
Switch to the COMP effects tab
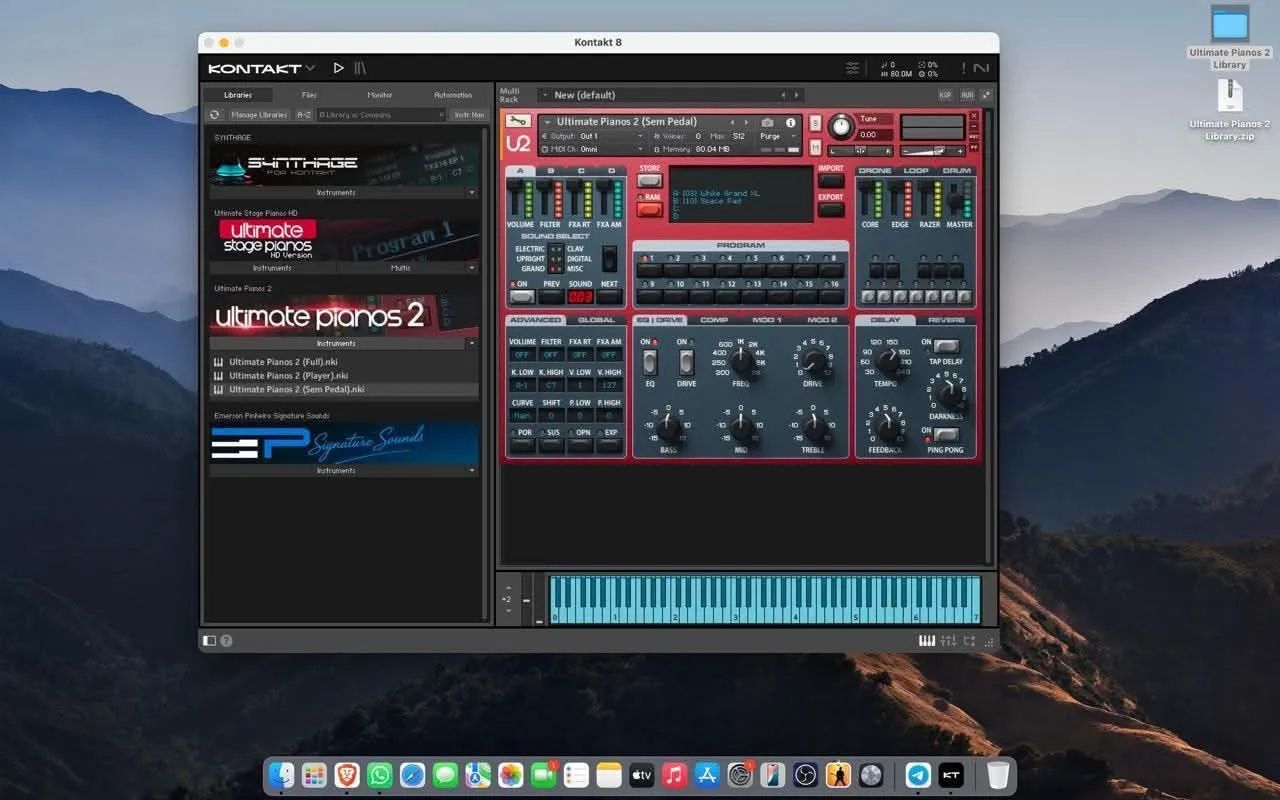click(x=714, y=320)
